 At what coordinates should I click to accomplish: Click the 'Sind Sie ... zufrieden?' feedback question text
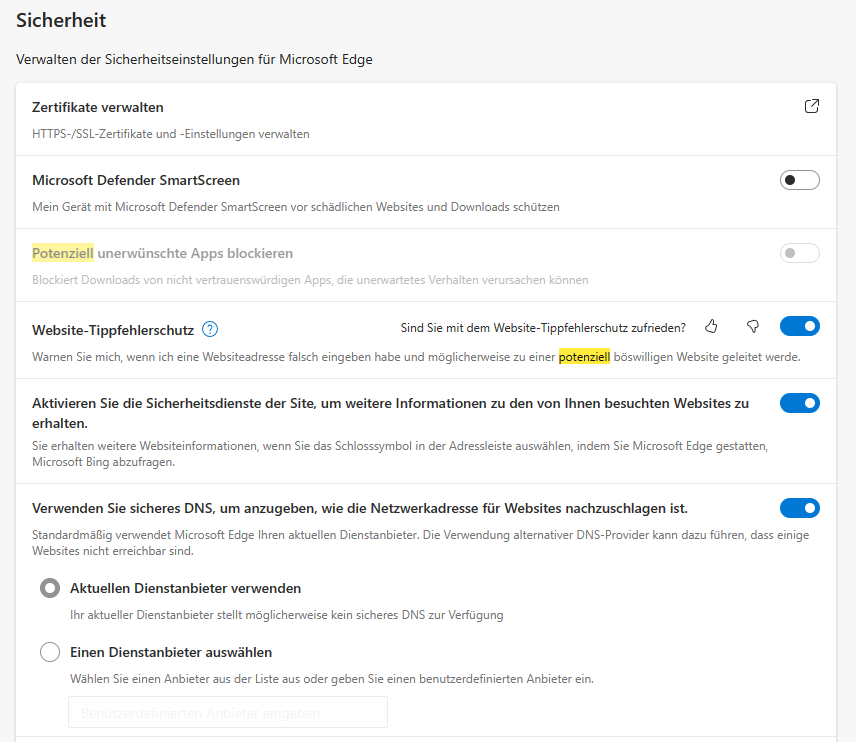543,327
